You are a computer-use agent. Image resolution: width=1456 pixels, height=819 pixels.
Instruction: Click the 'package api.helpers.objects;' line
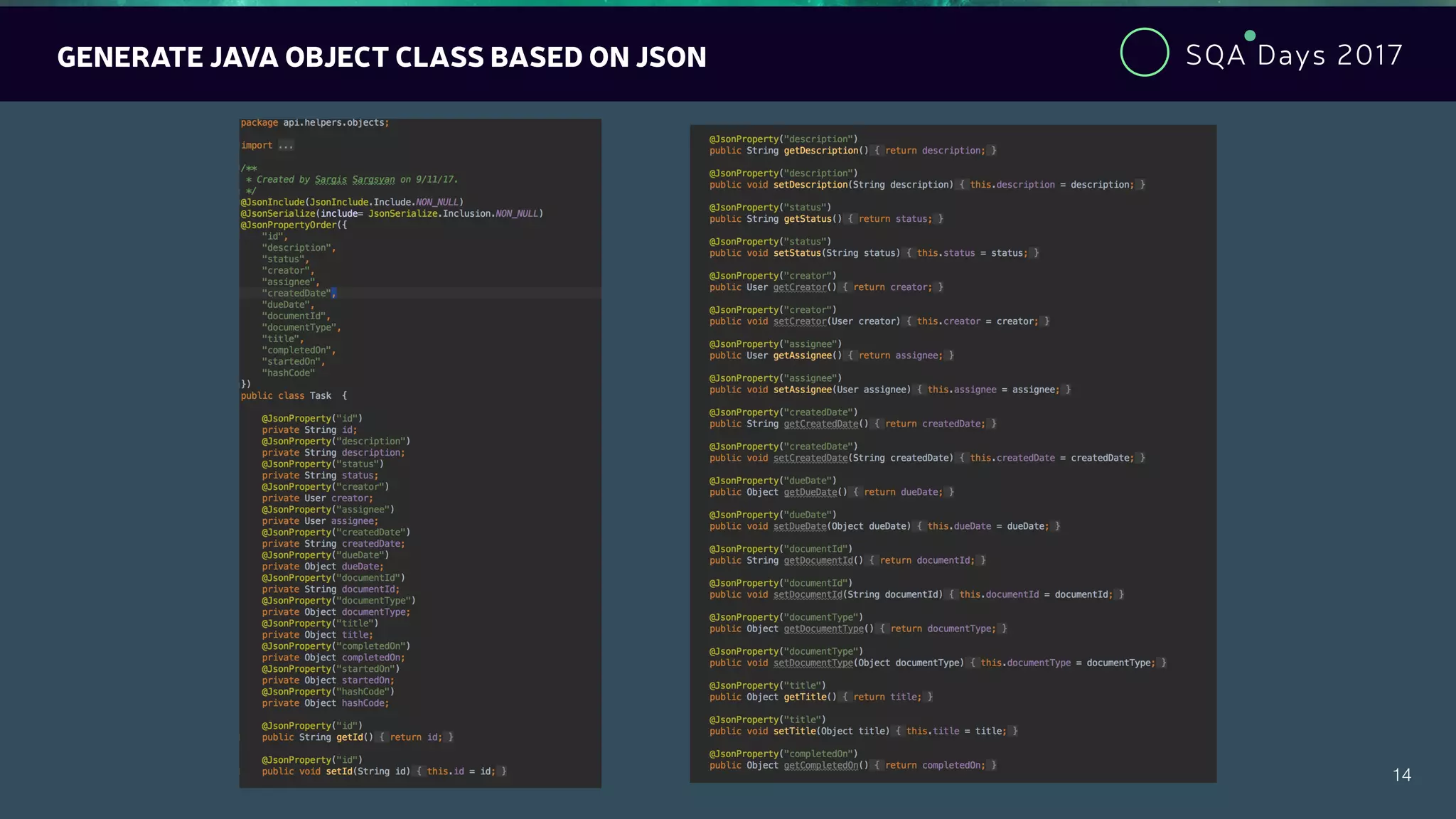[x=315, y=123]
